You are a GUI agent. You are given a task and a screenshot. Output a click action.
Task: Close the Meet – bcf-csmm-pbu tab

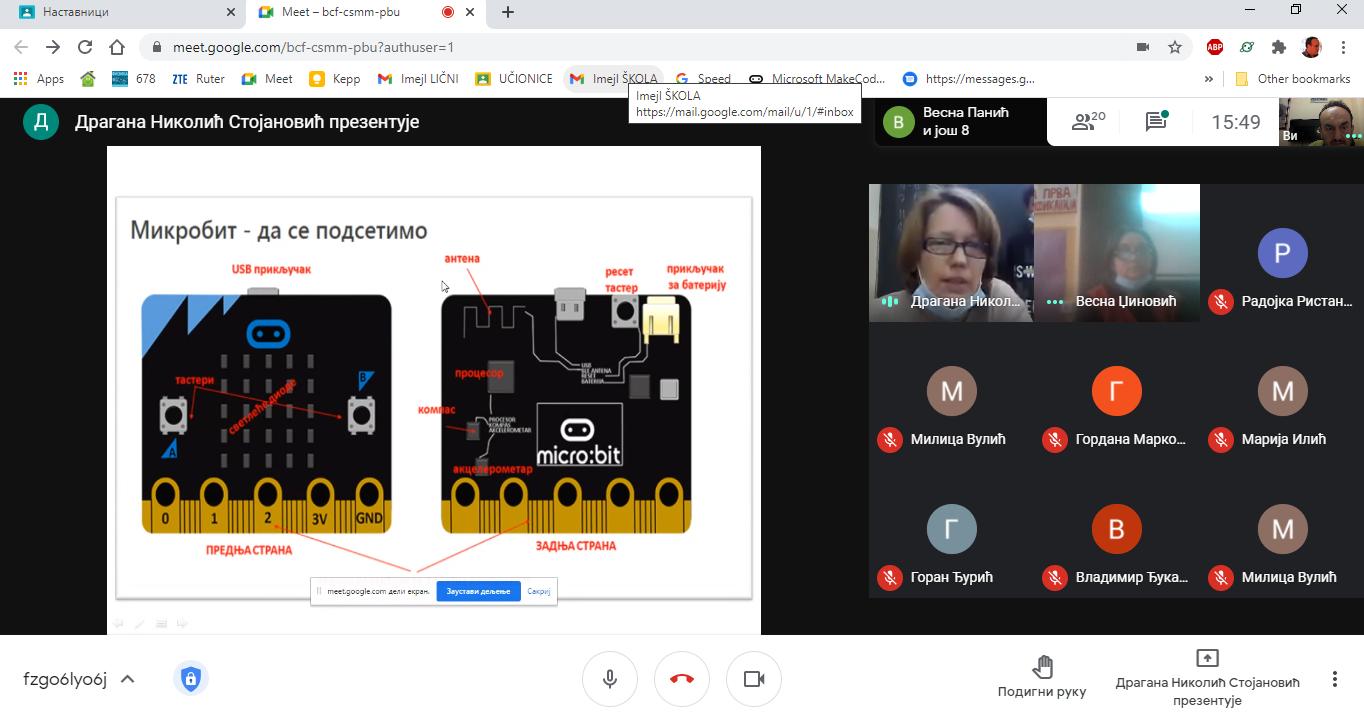coord(472,12)
